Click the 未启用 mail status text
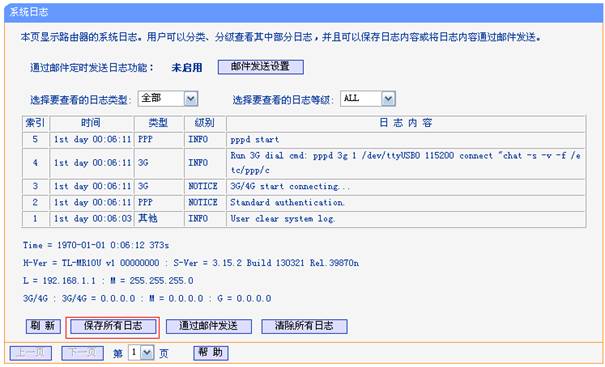This screenshot has width=605, height=367. point(187,68)
